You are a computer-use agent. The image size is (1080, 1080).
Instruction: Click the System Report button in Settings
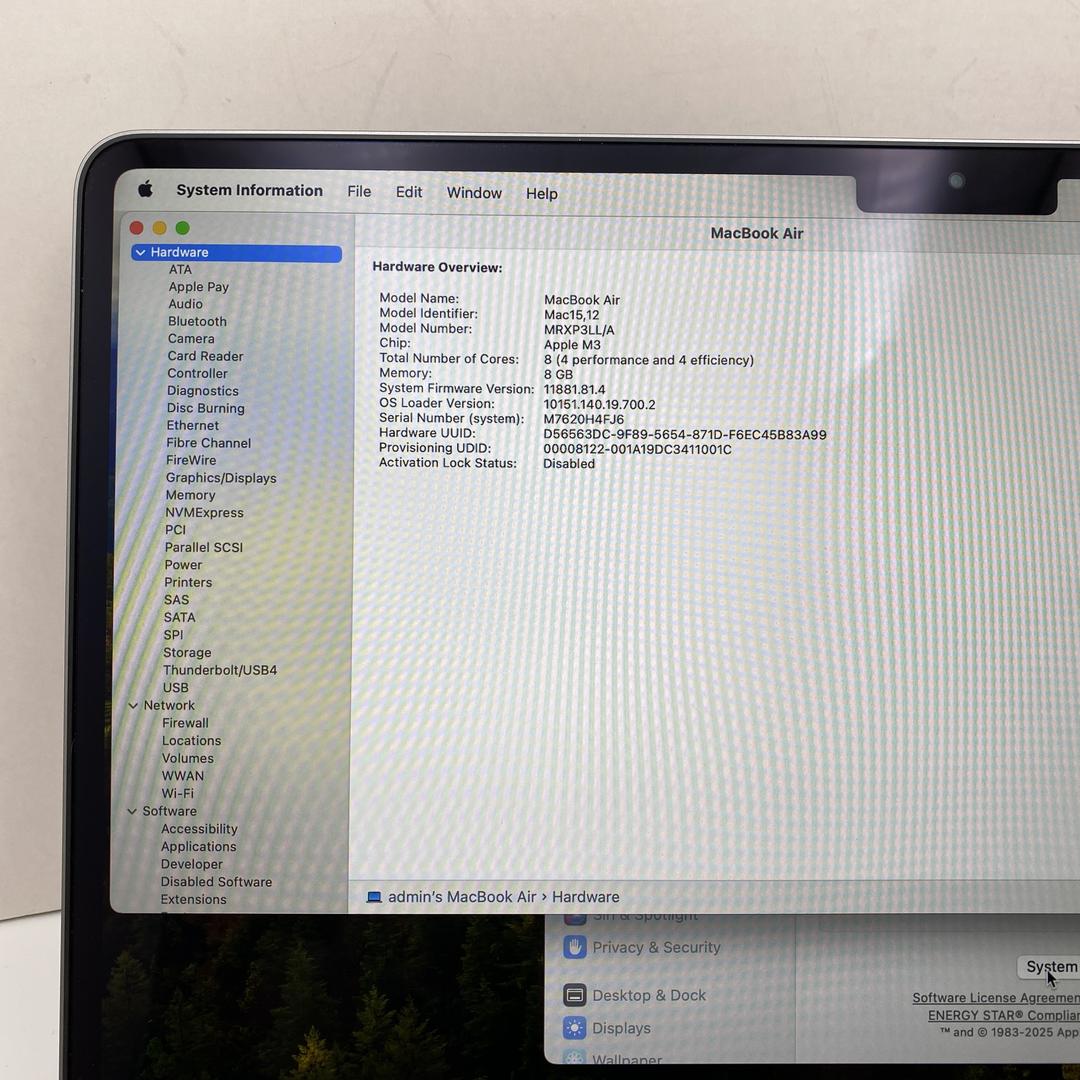click(1049, 966)
